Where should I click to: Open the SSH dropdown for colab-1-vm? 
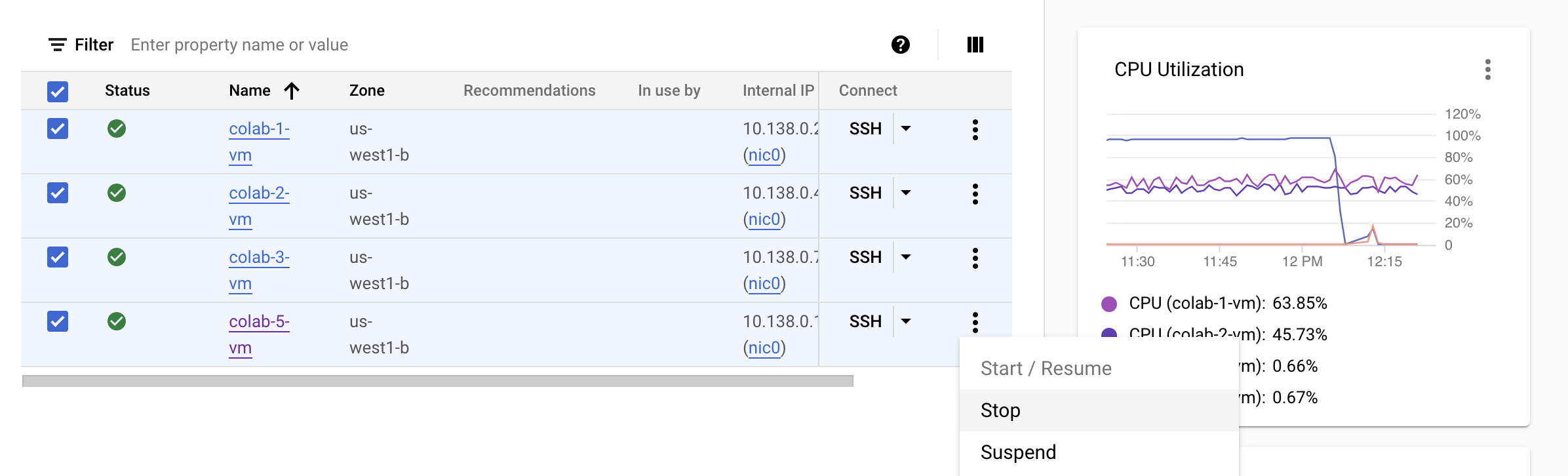coord(905,129)
